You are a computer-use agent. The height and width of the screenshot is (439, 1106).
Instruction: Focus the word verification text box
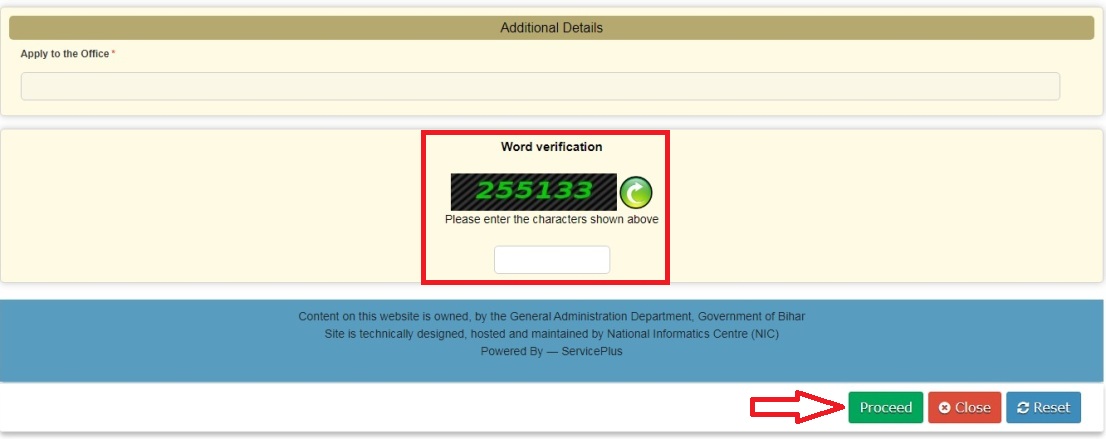click(552, 260)
